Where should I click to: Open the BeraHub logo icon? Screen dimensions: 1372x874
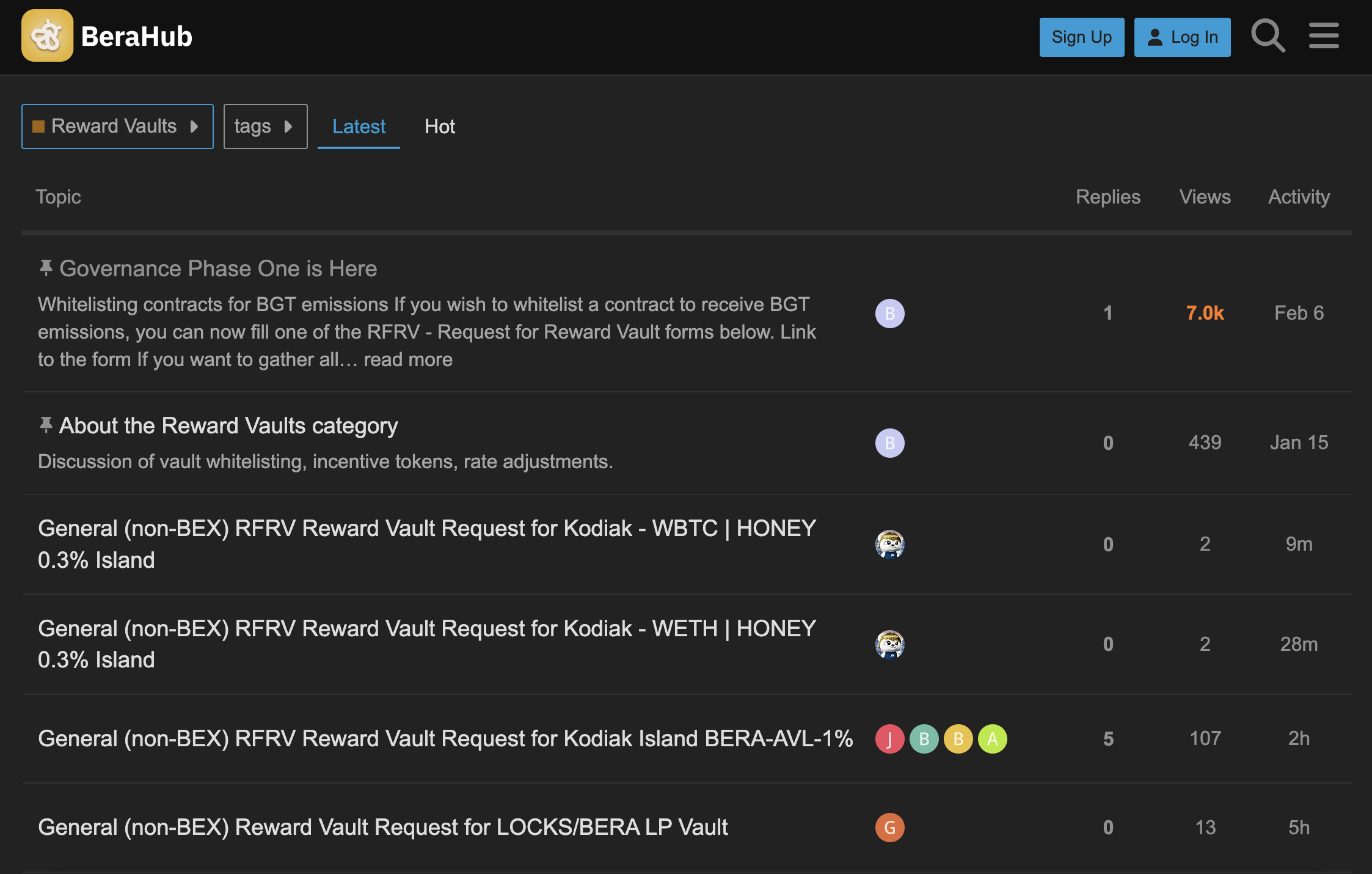point(47,36)
